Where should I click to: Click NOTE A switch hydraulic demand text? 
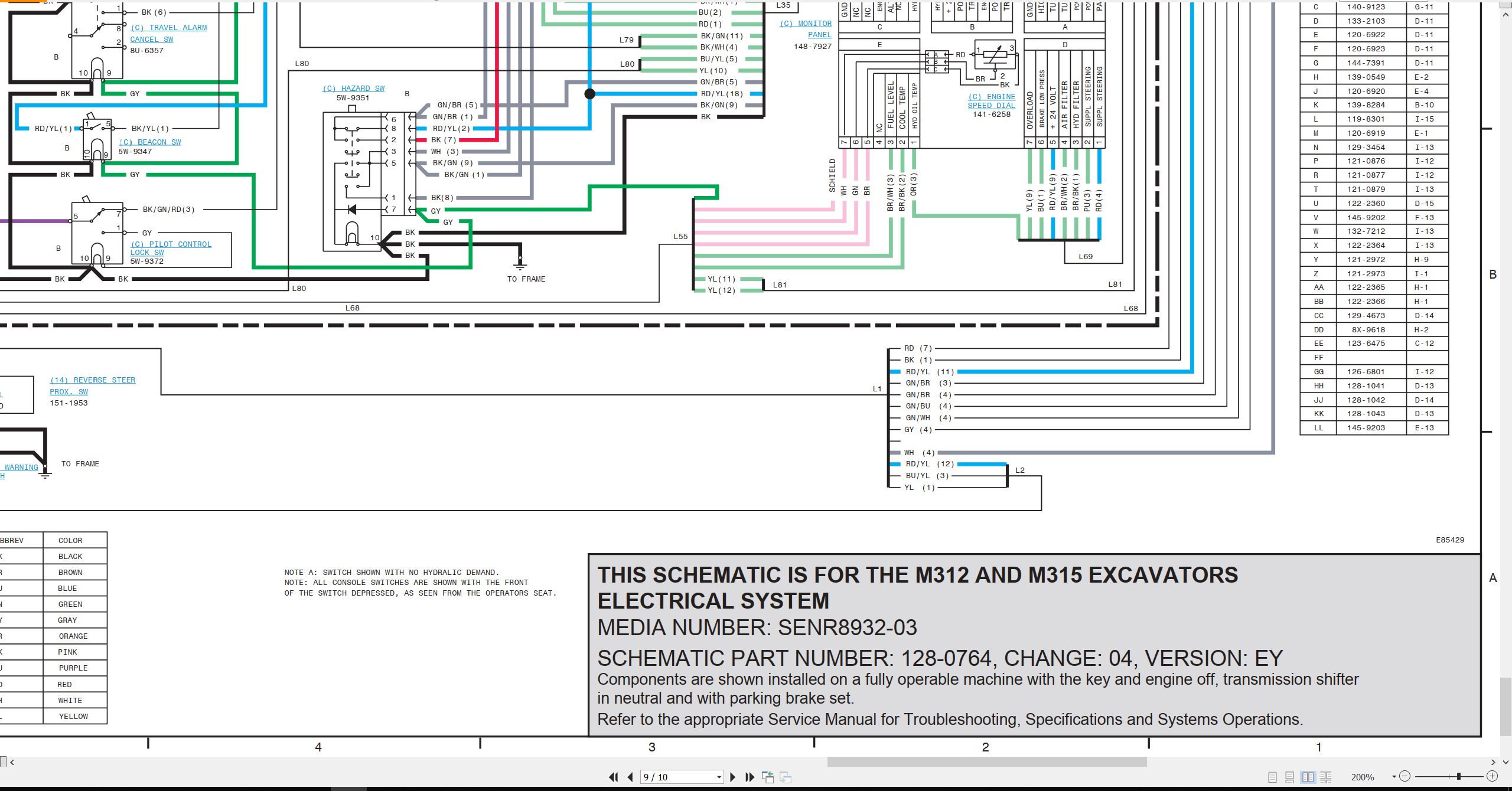click(392, 573)
